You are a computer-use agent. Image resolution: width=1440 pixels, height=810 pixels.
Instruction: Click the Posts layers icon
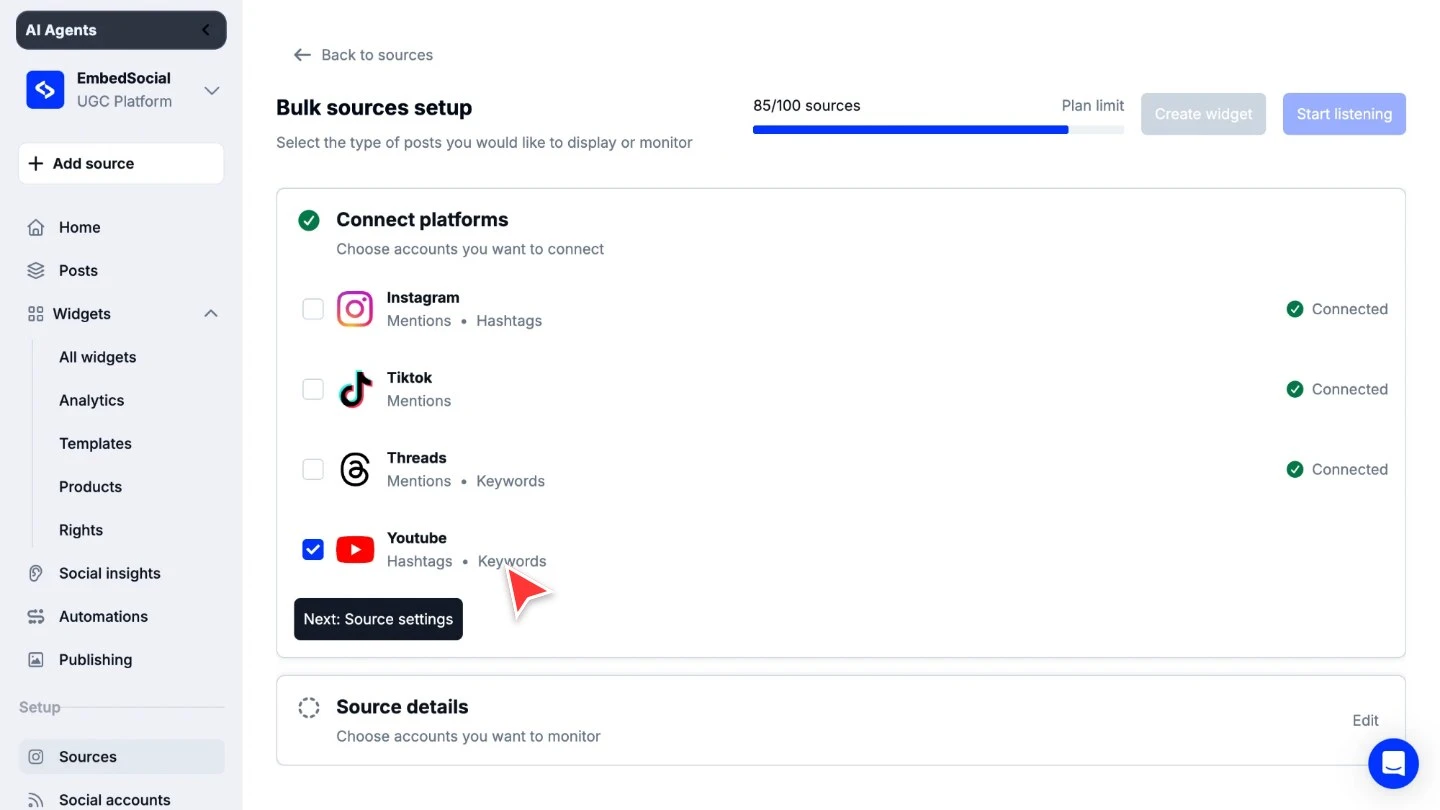pyautogui.click(x=36, y=270)
